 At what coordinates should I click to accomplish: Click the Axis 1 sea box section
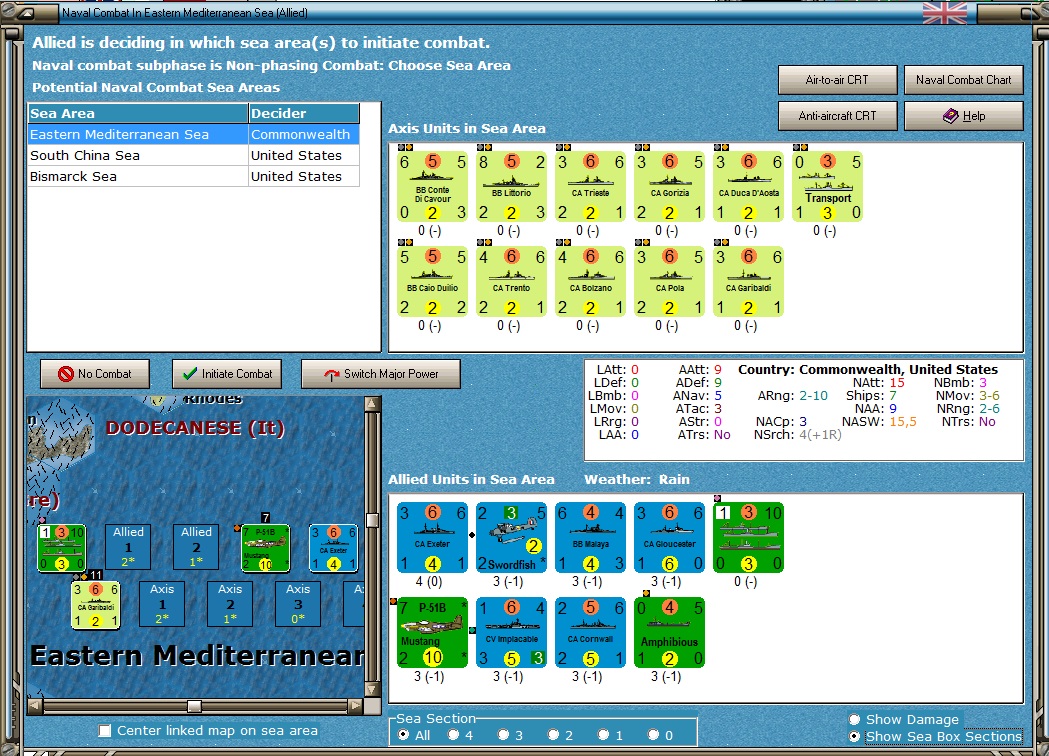pyautogui.click(x=162, y=603)
